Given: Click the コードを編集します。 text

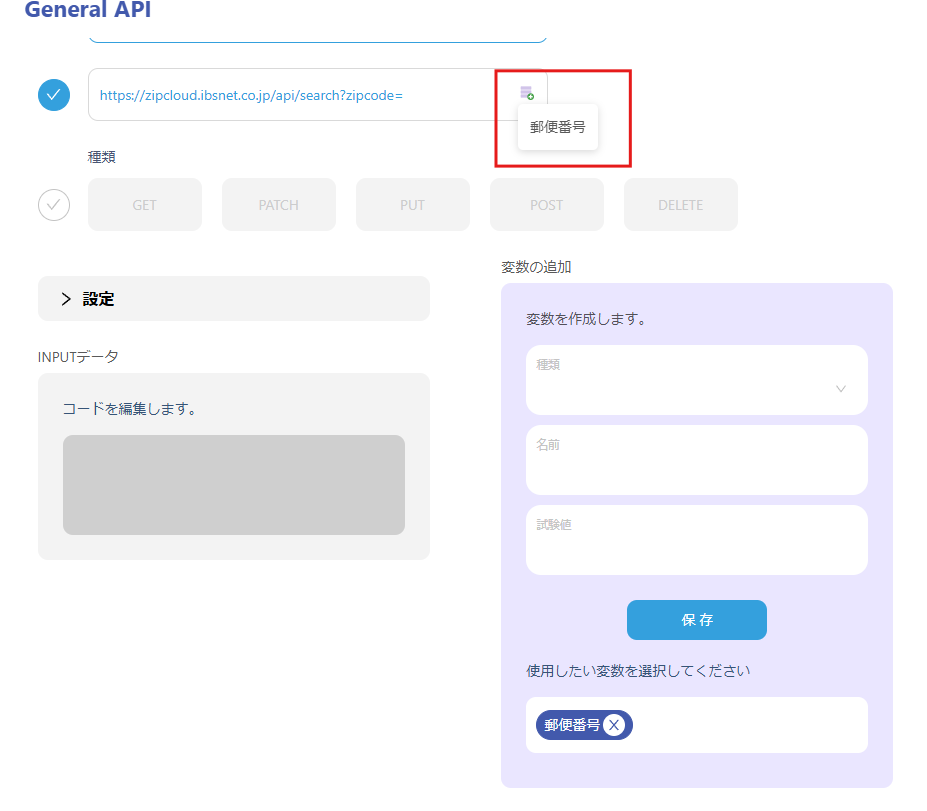Looking at the screenshot, I should [x=129, y=408].
